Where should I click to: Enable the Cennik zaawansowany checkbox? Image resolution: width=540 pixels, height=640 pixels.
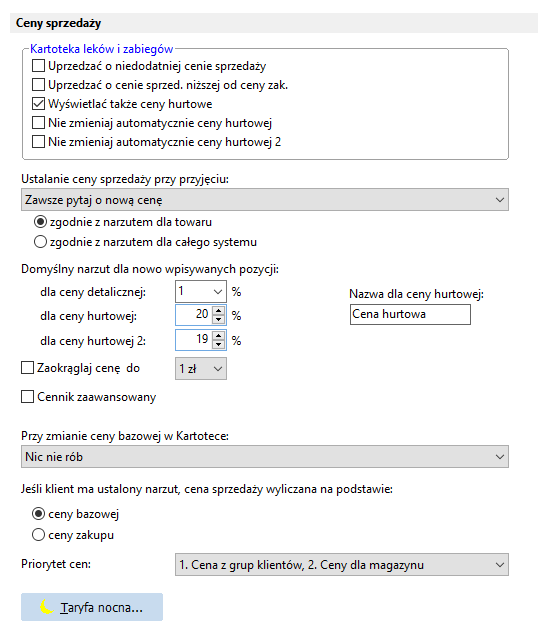(x=27, y=397)
